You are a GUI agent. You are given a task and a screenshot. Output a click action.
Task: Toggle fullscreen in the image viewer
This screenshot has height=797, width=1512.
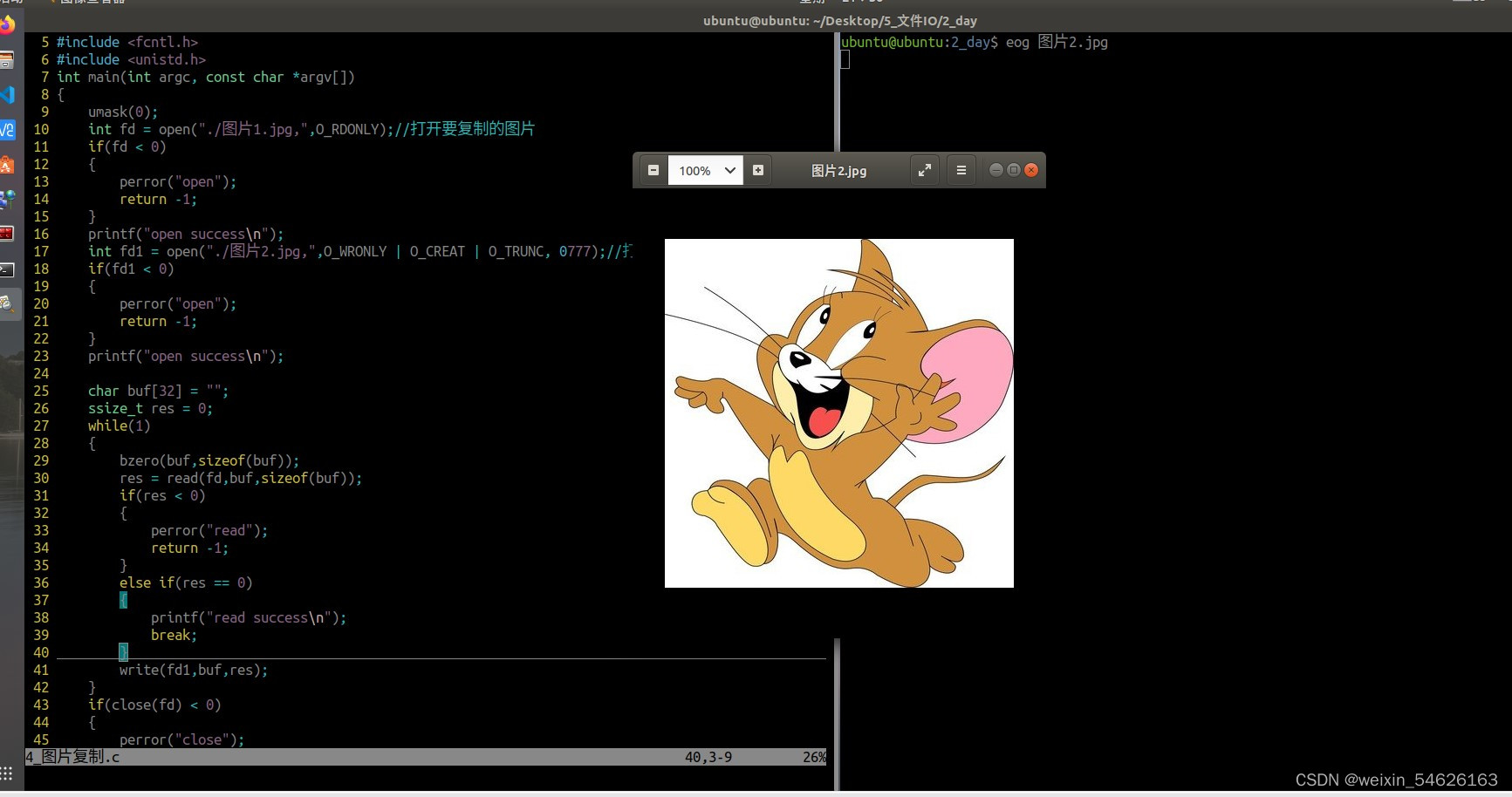924,170
